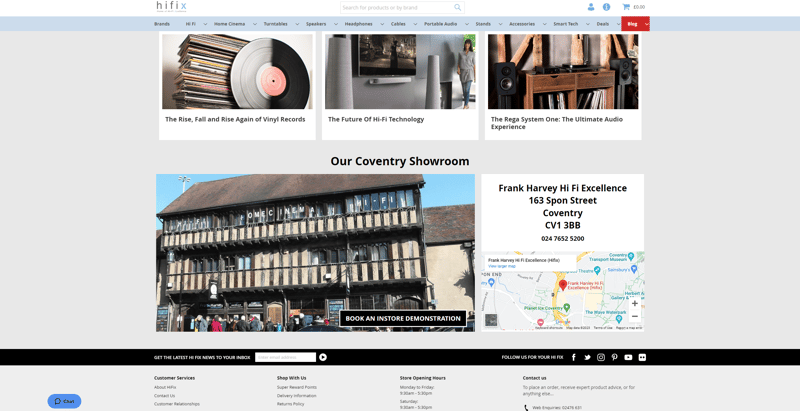Click The Wave Waterpark map marker
800x411 pixels.
(x=619, y=318)
